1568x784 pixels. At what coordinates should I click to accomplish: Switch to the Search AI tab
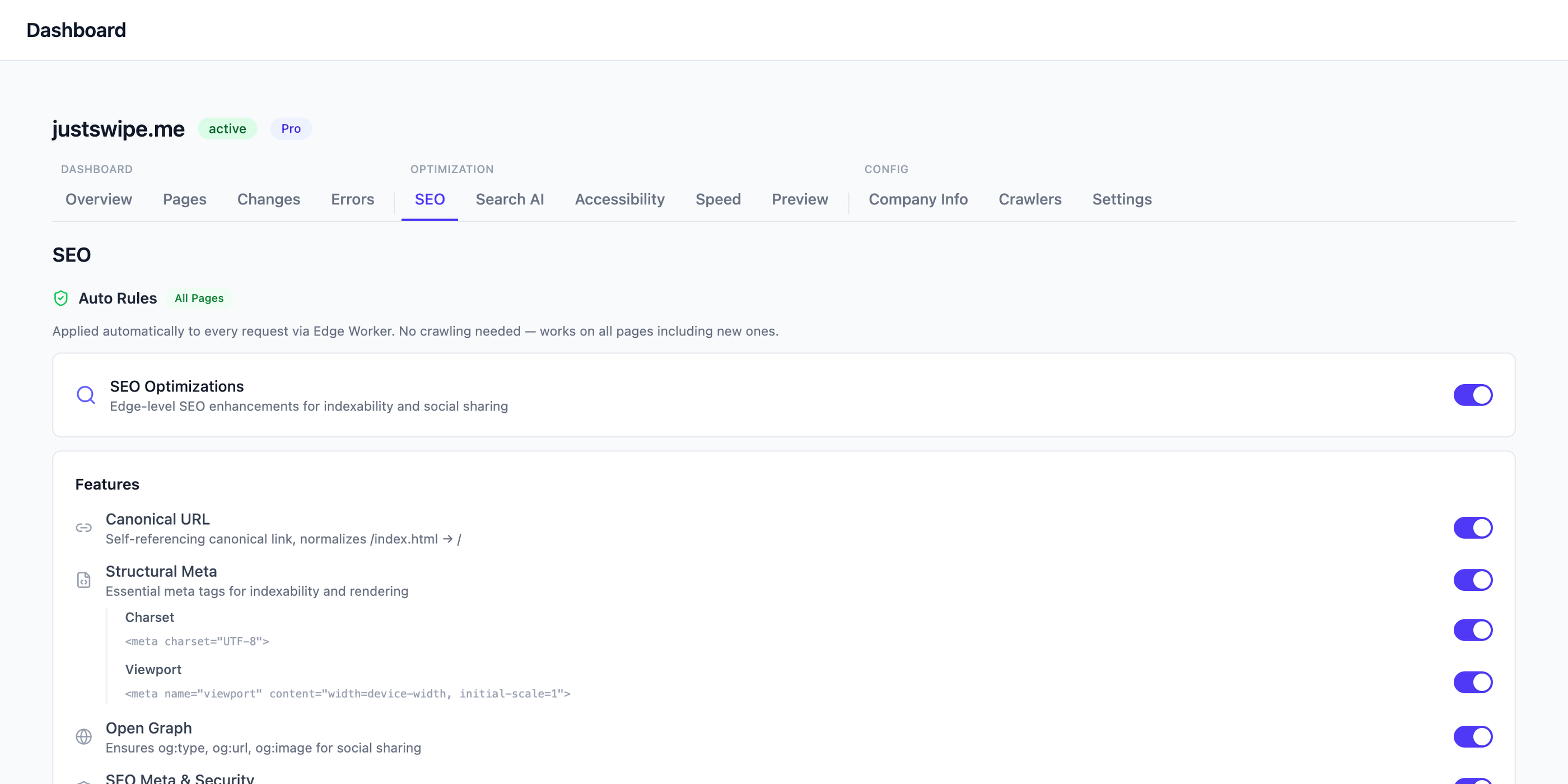click(510, 199)
